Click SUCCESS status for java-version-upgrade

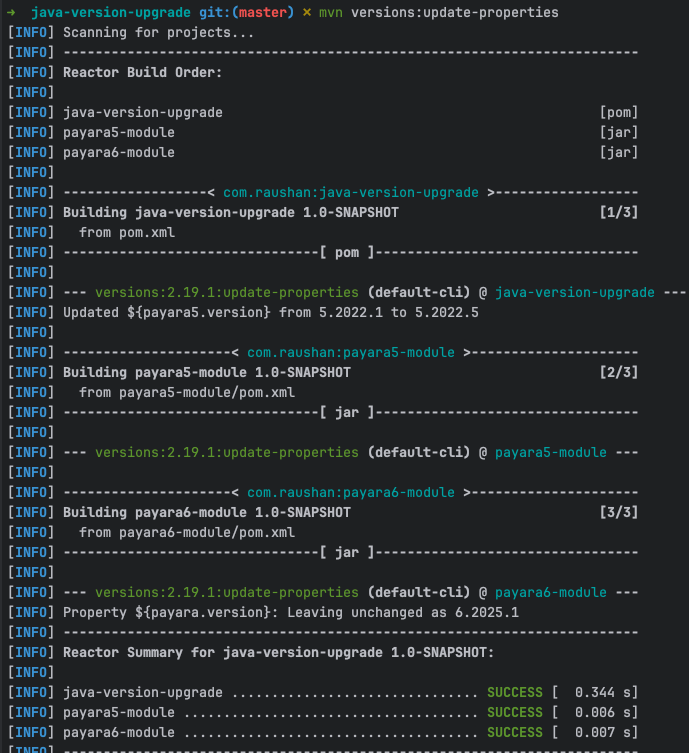(515, 692)
